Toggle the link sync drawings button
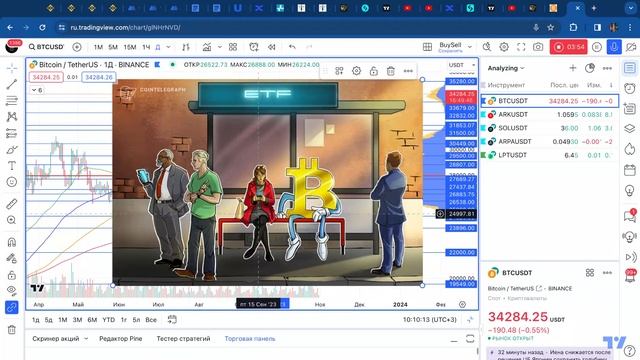The width and height of the screenshot is (640, 360). click(11, 307)
